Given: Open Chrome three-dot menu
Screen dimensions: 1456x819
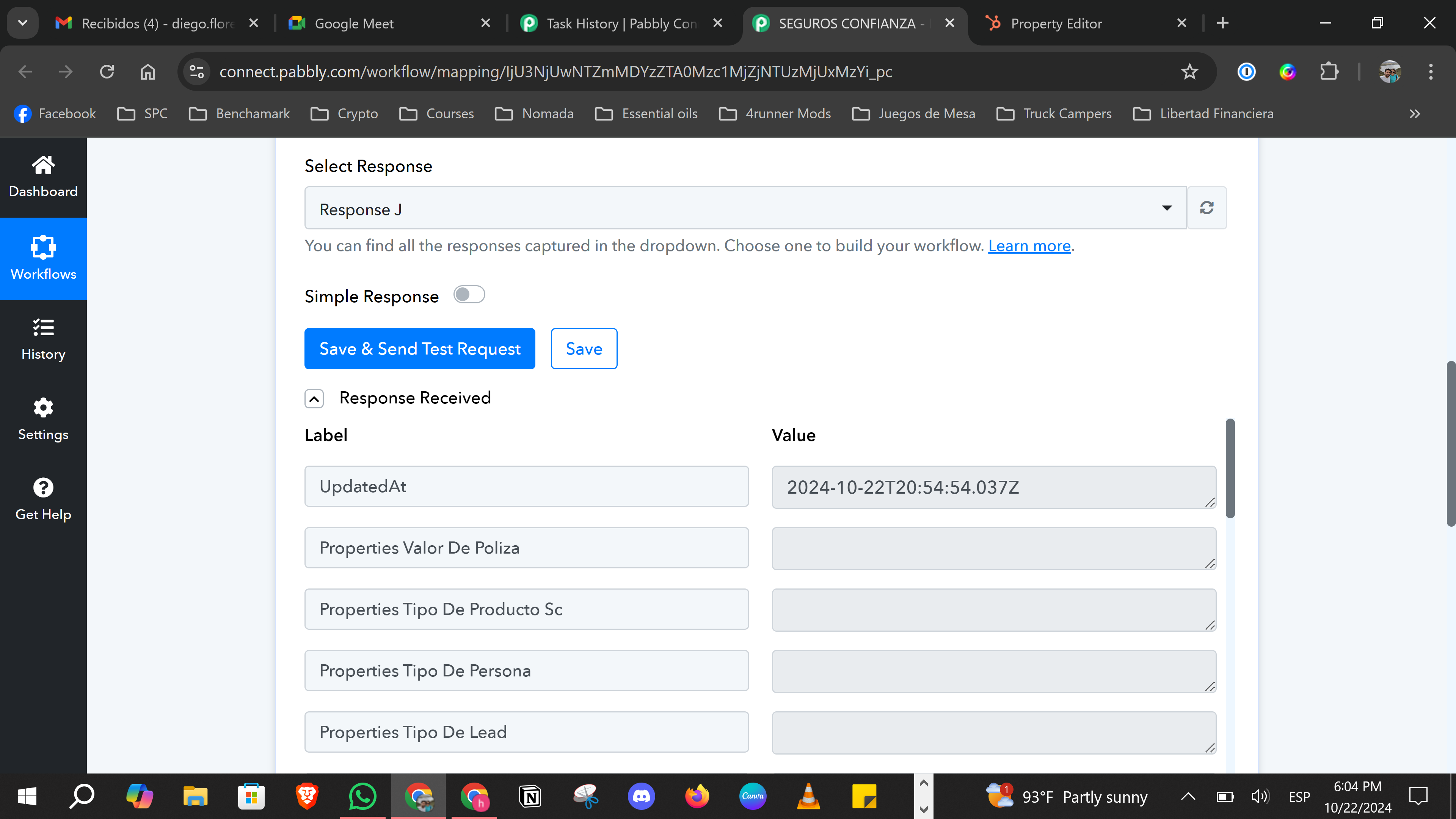Looking at the screenshot, I should [x=1431, y=72].
